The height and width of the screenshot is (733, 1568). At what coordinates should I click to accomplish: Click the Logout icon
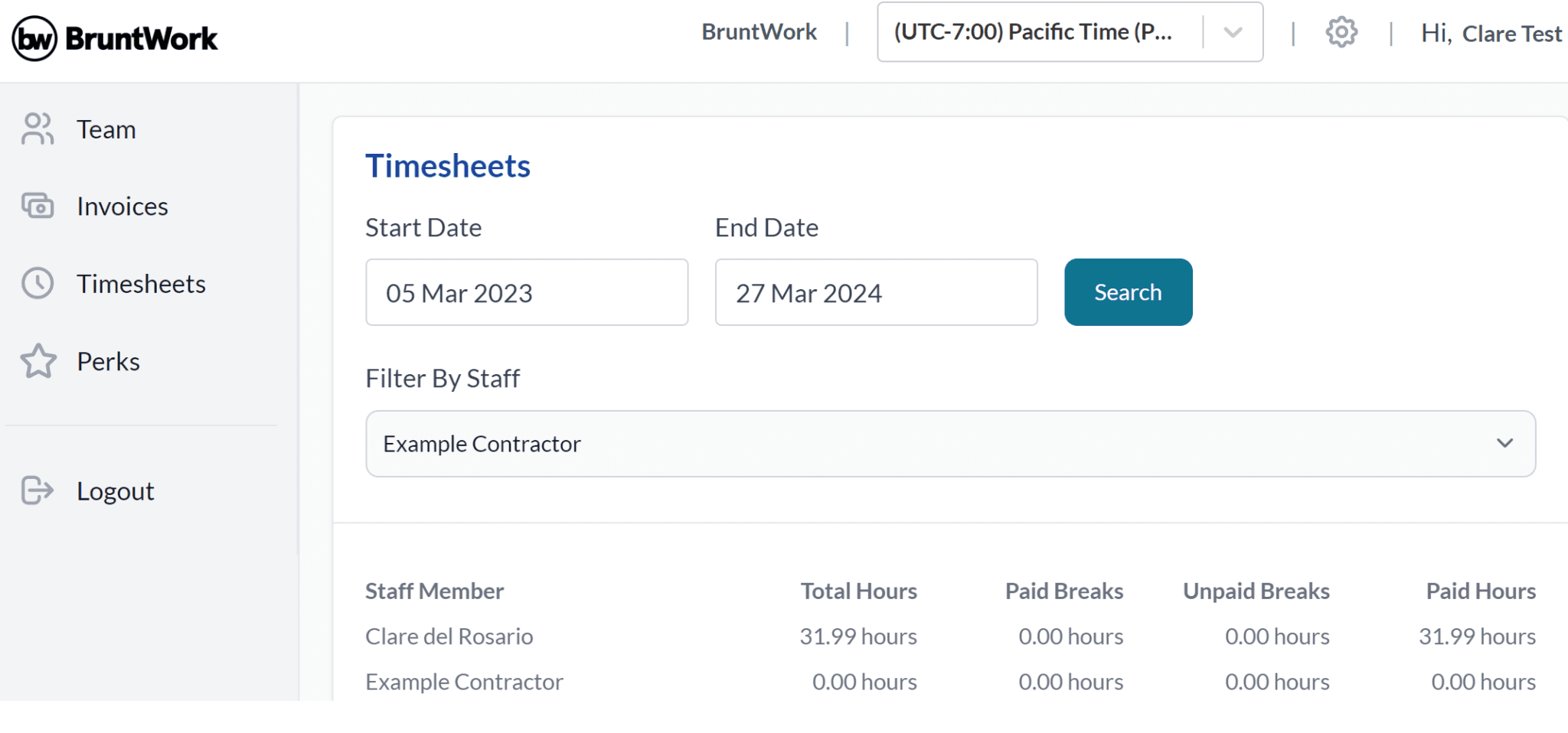(x=37, y=490)
